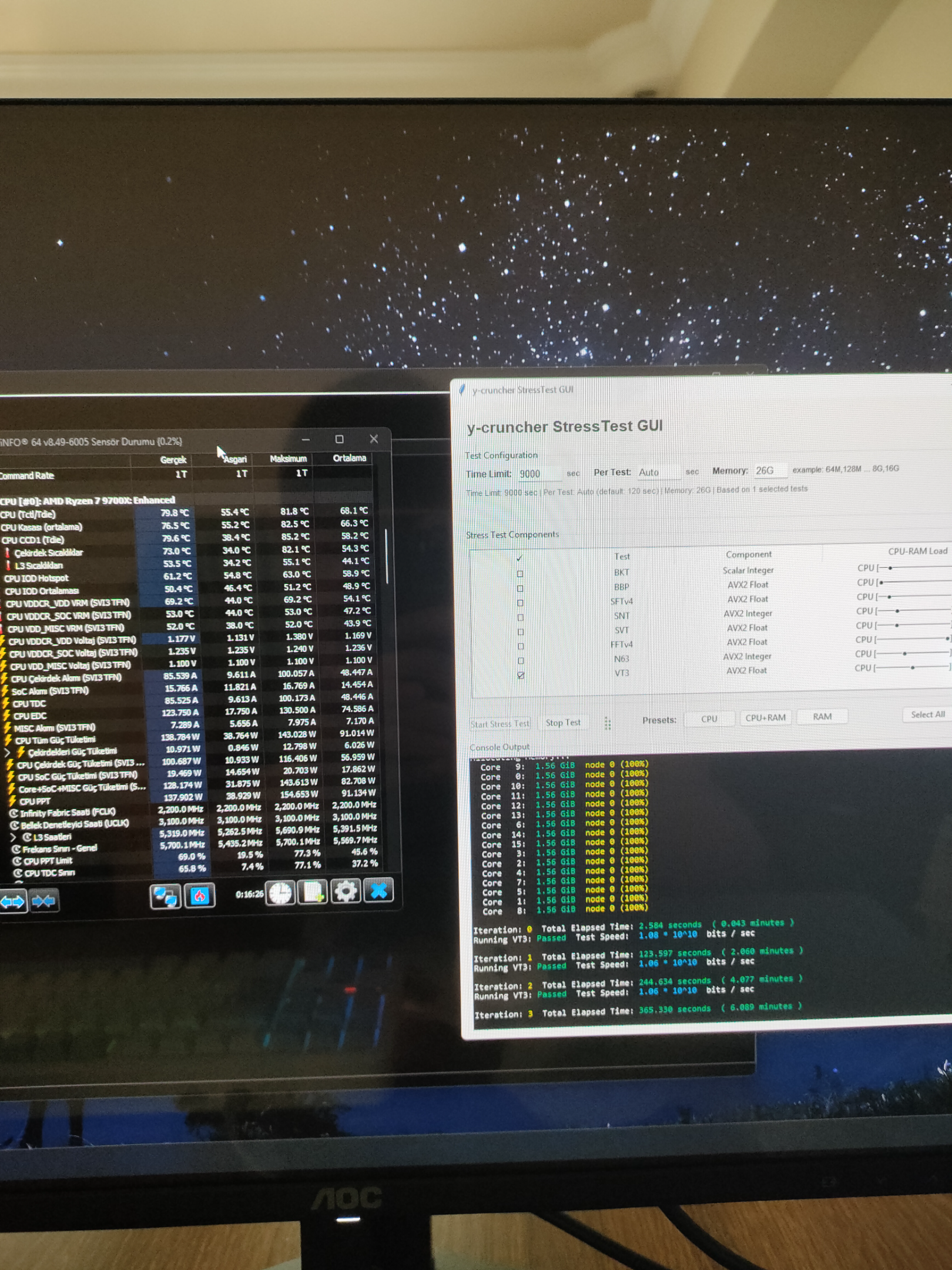Click the Gerçek column header
This screenshot has width=952, height=1270.
[173, 460]
